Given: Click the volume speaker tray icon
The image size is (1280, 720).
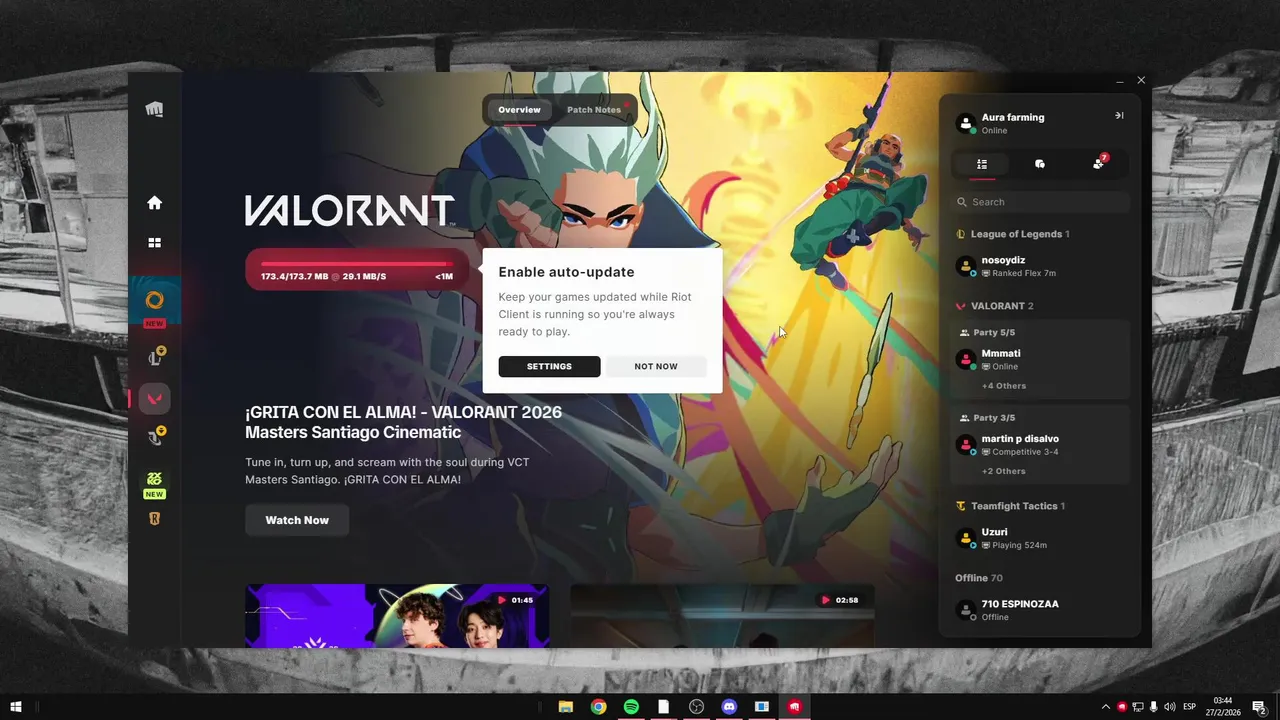Looking at the screenshot, I should coord(1170,707).
